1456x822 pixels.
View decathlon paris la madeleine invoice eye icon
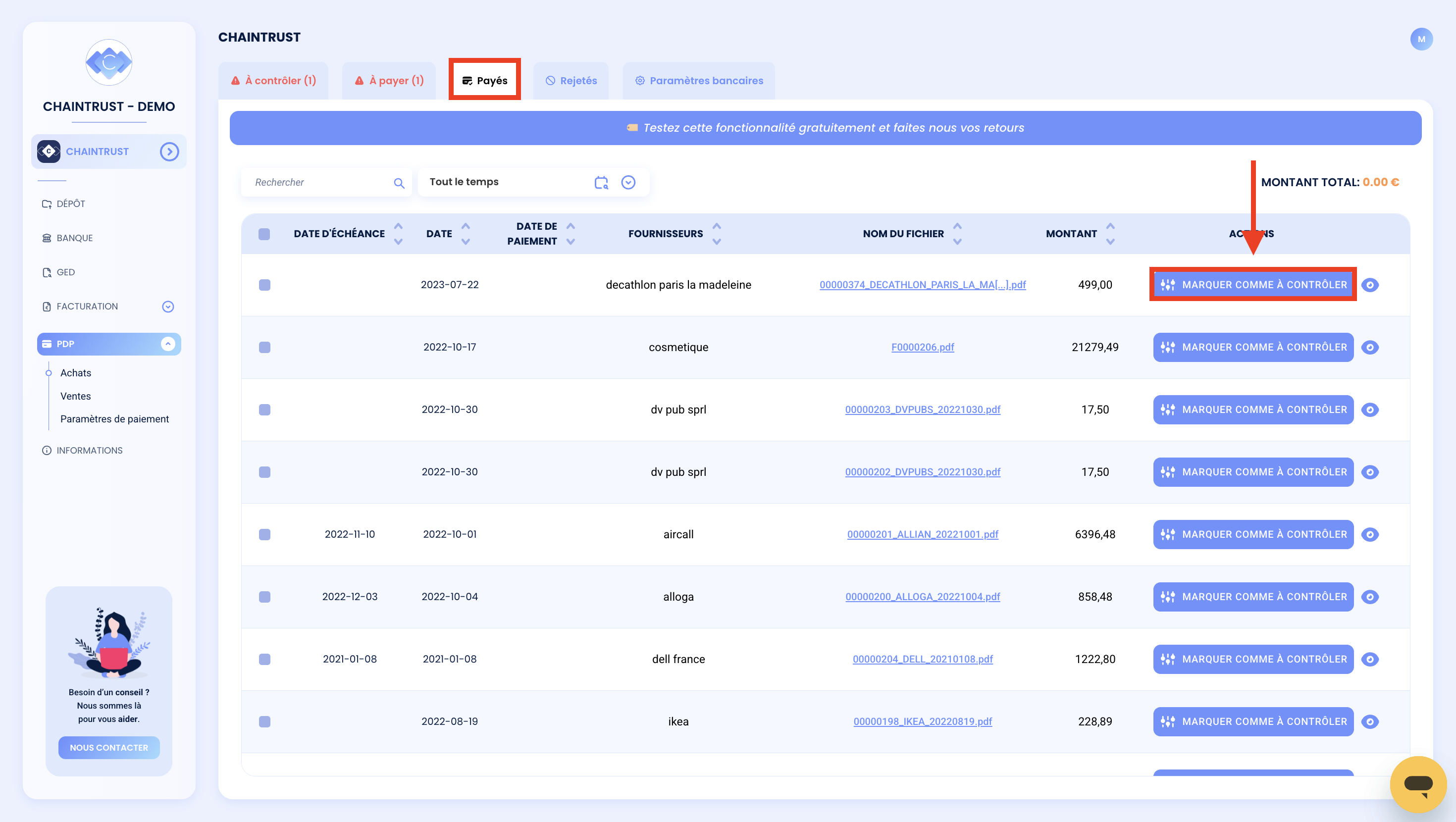(1369, 285)
